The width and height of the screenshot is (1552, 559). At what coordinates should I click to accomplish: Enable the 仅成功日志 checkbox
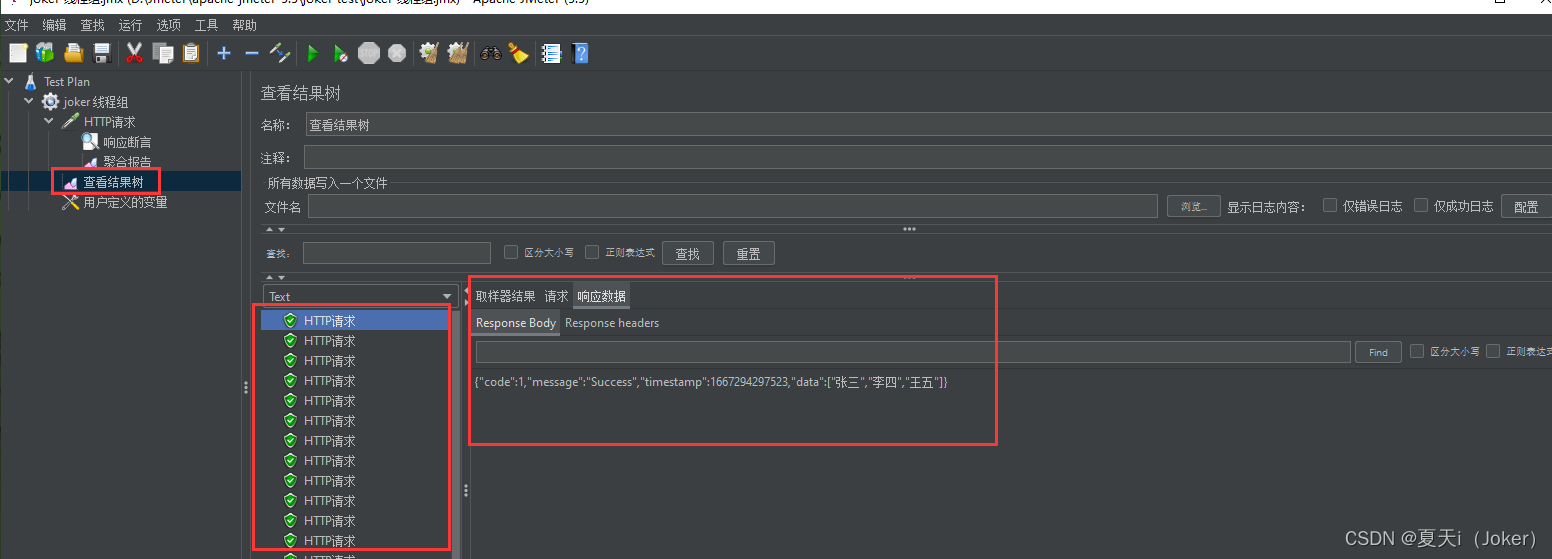coord(1421,205)
